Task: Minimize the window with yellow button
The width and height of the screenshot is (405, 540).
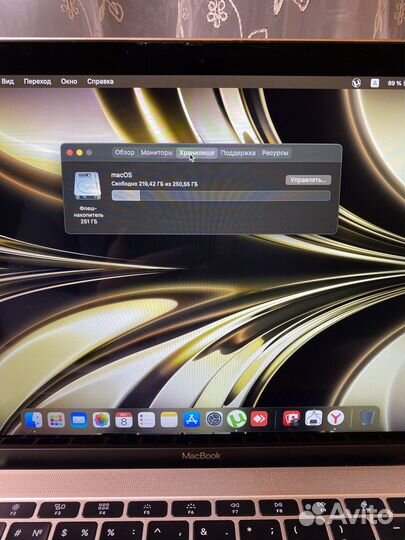Action: (80, 153)
